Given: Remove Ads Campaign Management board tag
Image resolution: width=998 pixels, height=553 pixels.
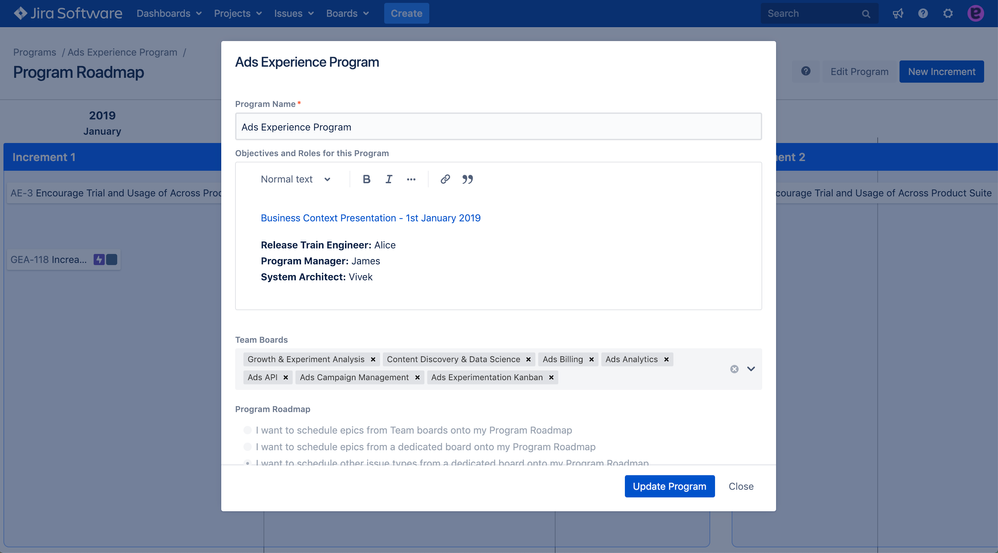Looking at the screenshot, I should pyautogui.click(x=418, y=377).
